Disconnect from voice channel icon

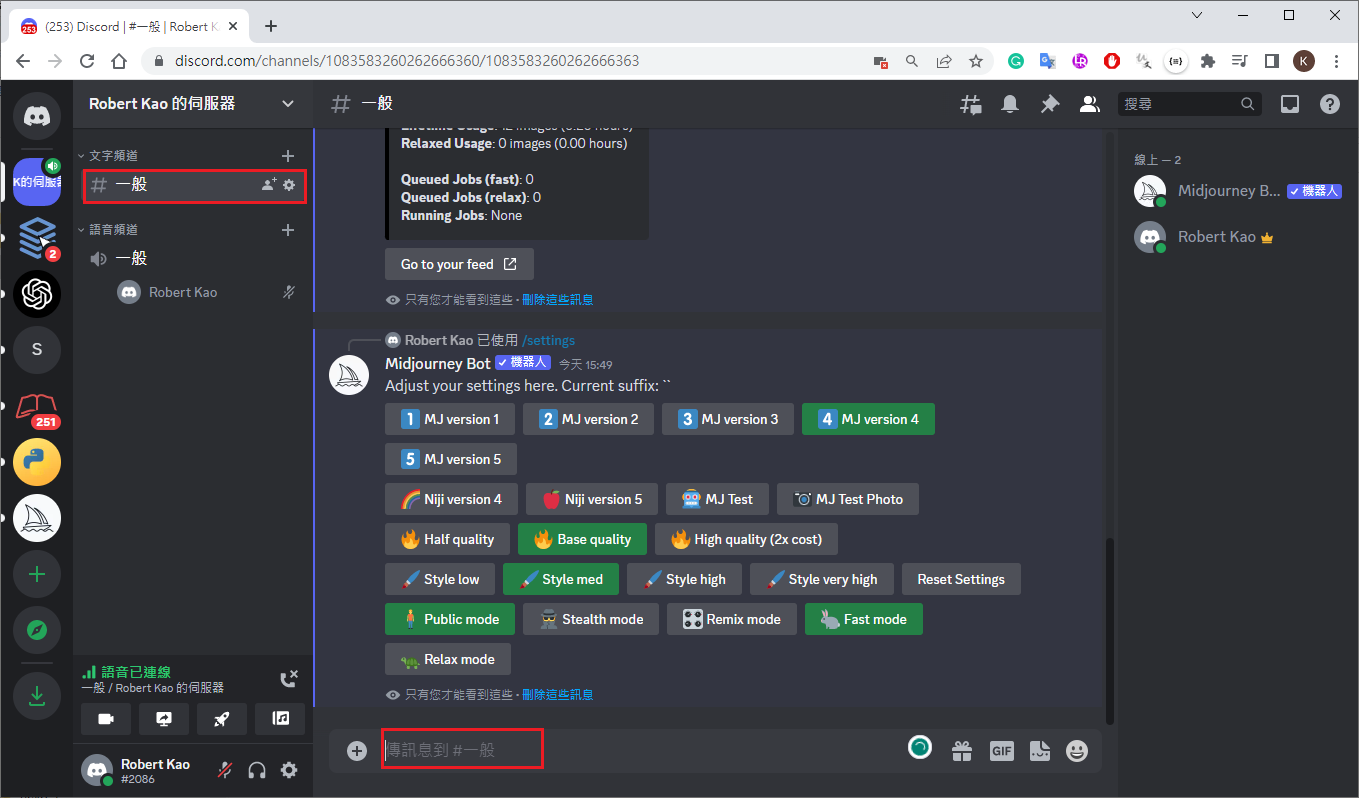coord(288,680)
